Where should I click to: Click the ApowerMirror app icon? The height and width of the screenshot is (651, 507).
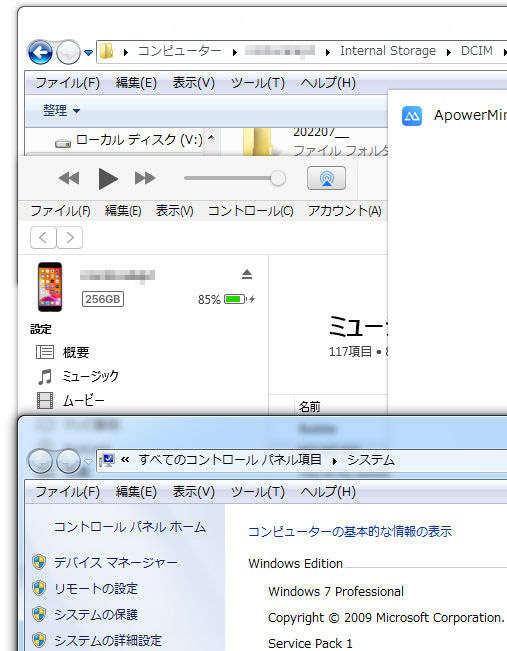point(412,116)
